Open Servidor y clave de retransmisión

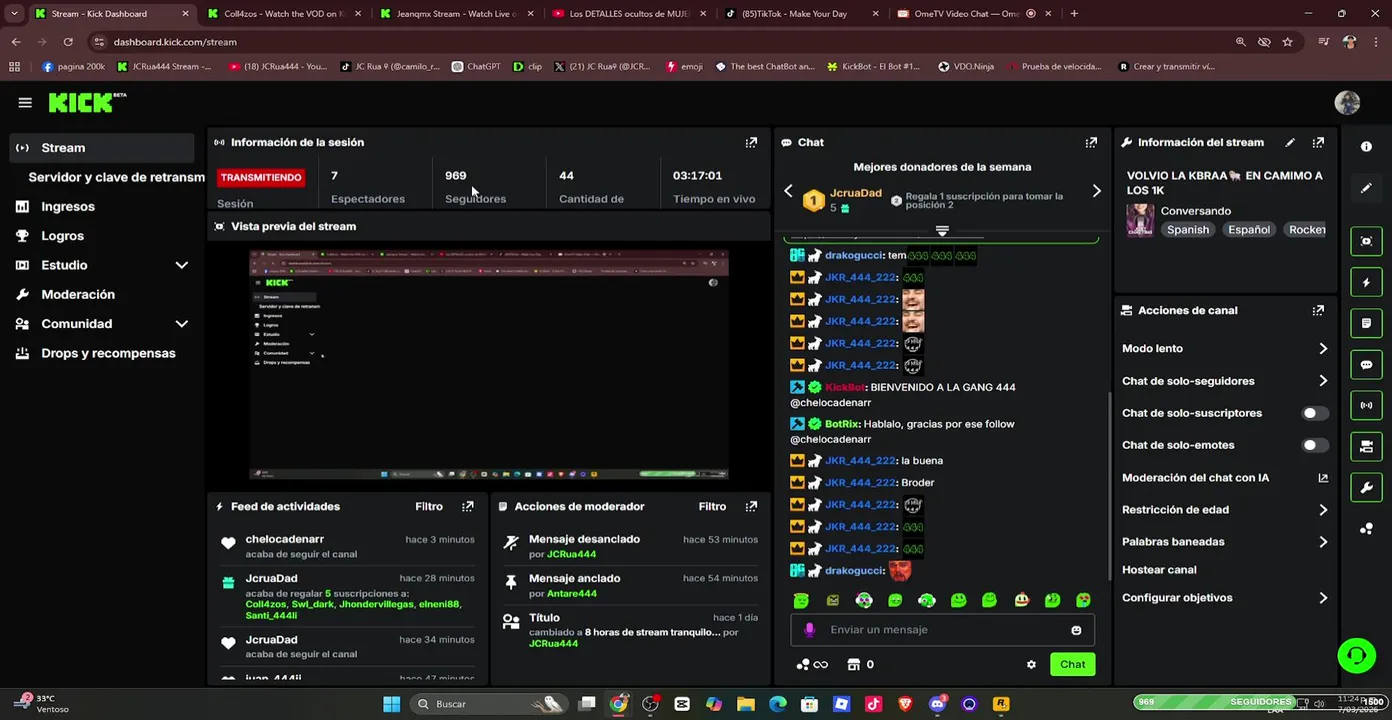[x=116, y=177]
